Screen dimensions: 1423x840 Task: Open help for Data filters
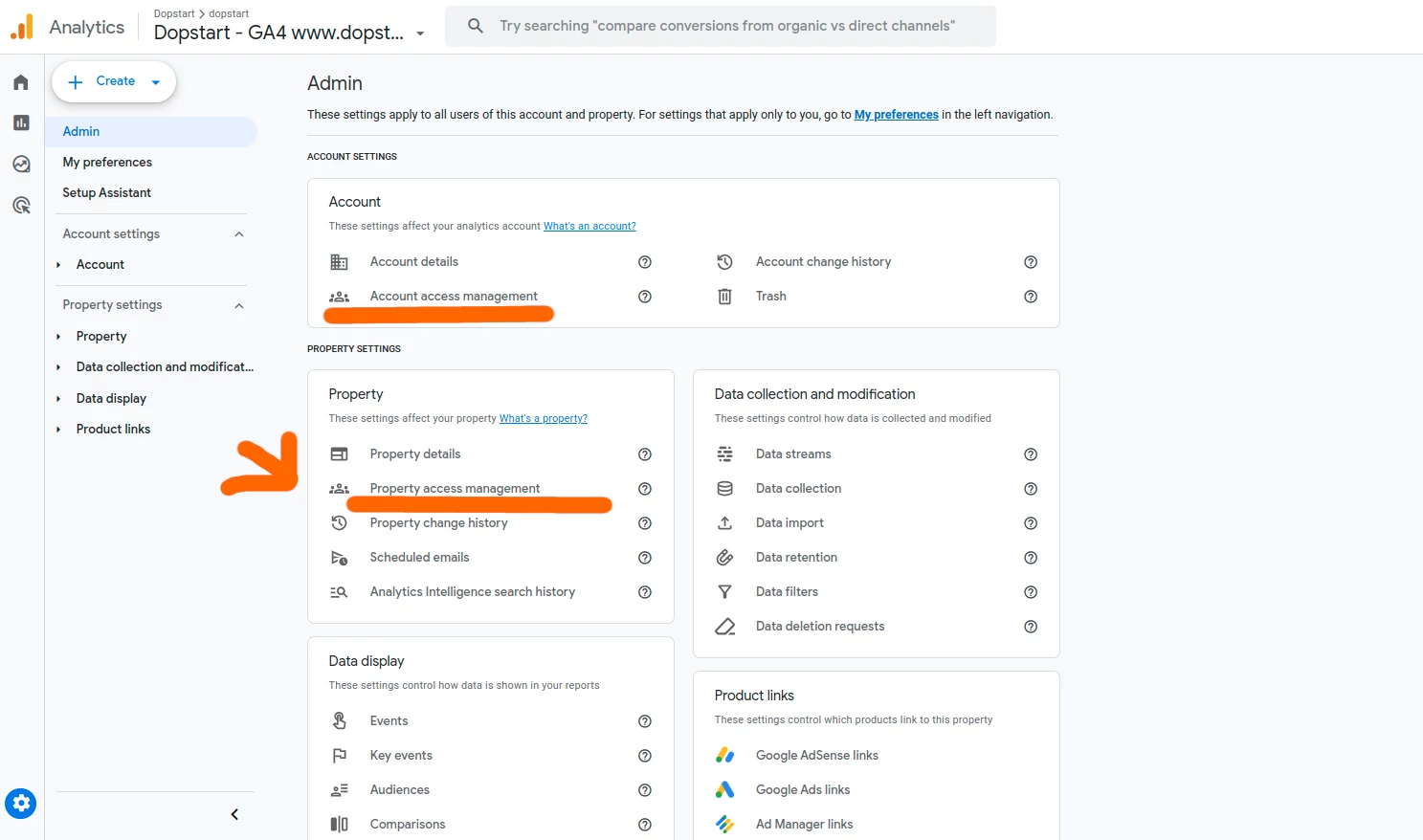click(1031, 592)
